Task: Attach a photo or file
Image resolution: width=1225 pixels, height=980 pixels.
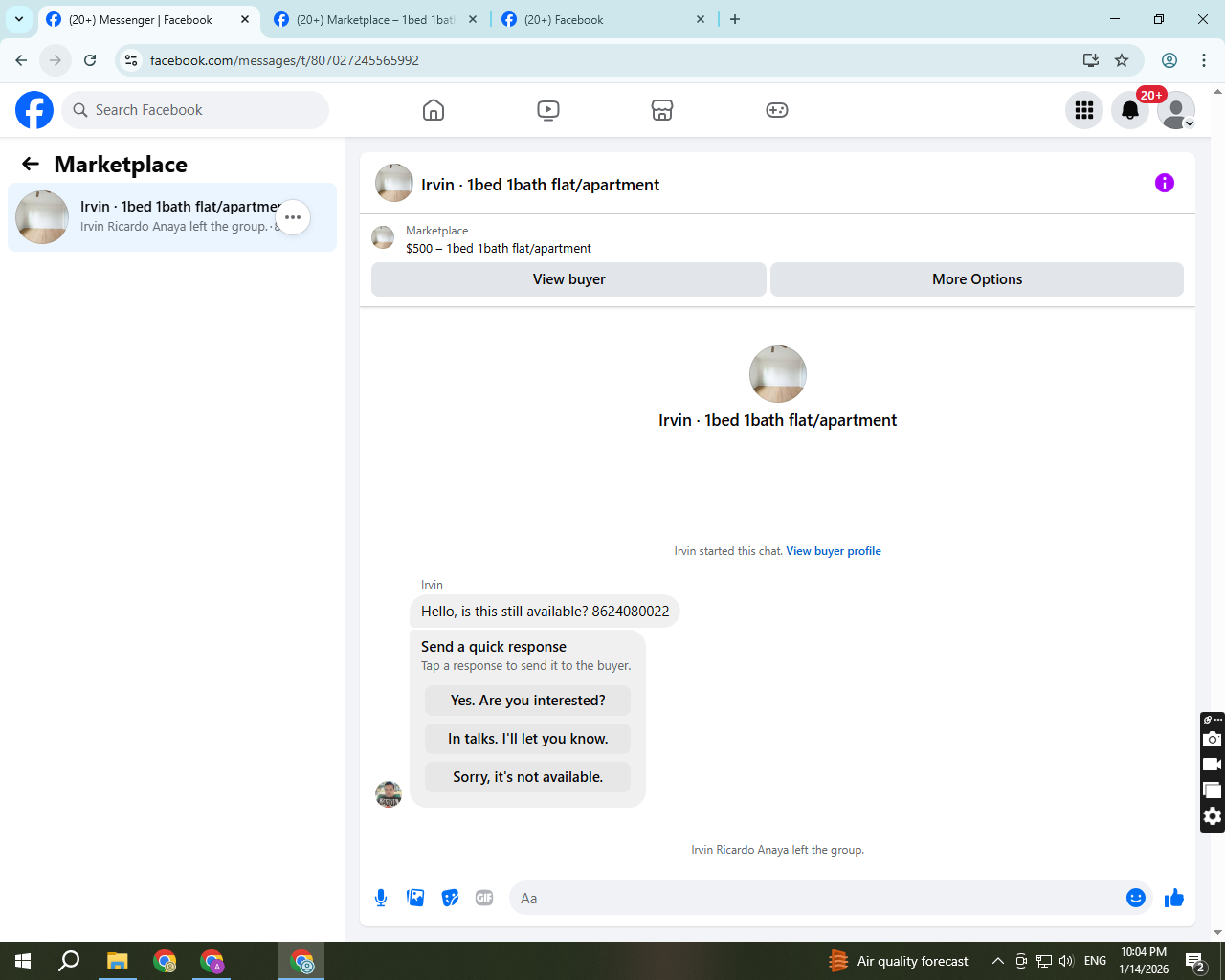Action: click(x=415, y=898)
